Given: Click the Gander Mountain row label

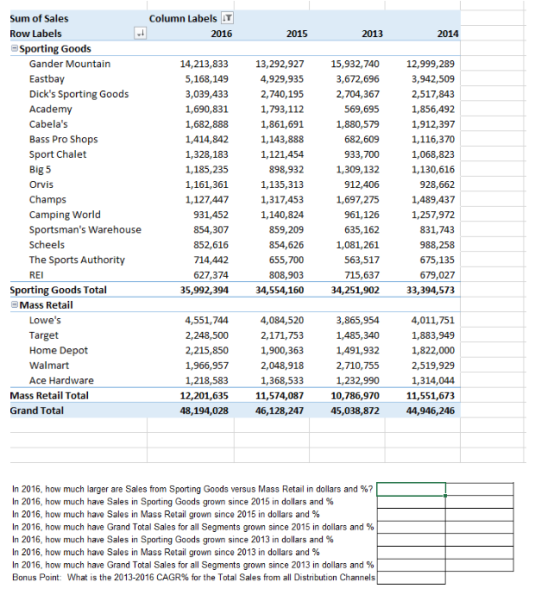Looking at the screenshot, I should point(70,64).
